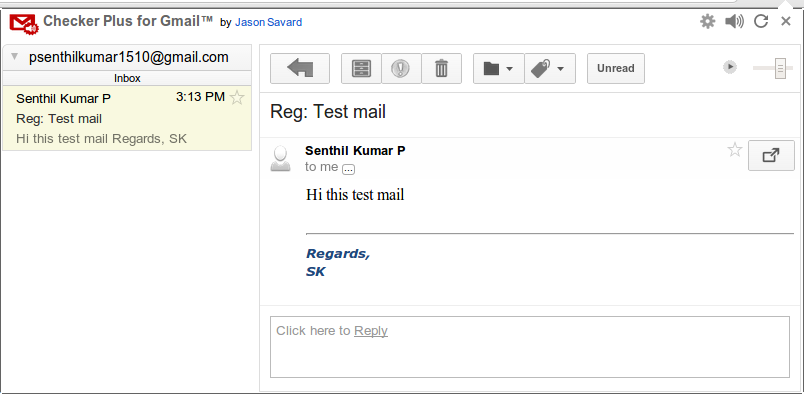Expand message details ellipsis after 'to me'
This screenshot has height=394, width=804.
point(348,169)
